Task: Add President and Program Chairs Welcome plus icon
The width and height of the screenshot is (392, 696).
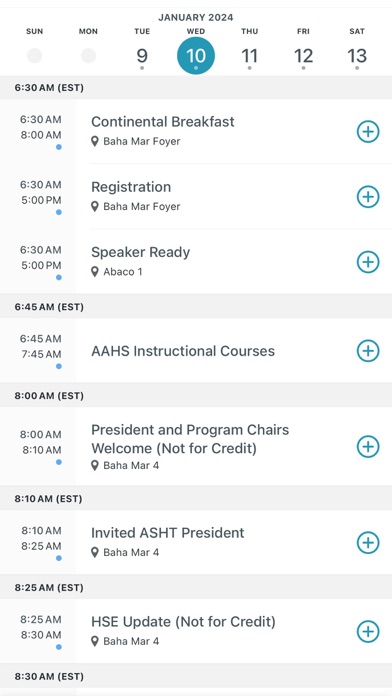Action: point(368,447)
